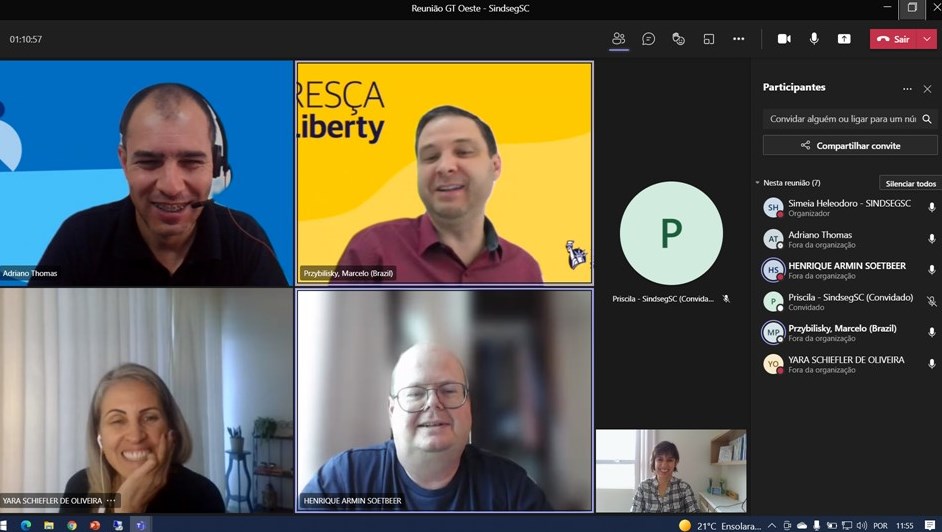The width and height of the screenshot is (942, 532).
Task: Open more actions in meeting toolbar
Action: pyautogui.click(x=738, y=39)
